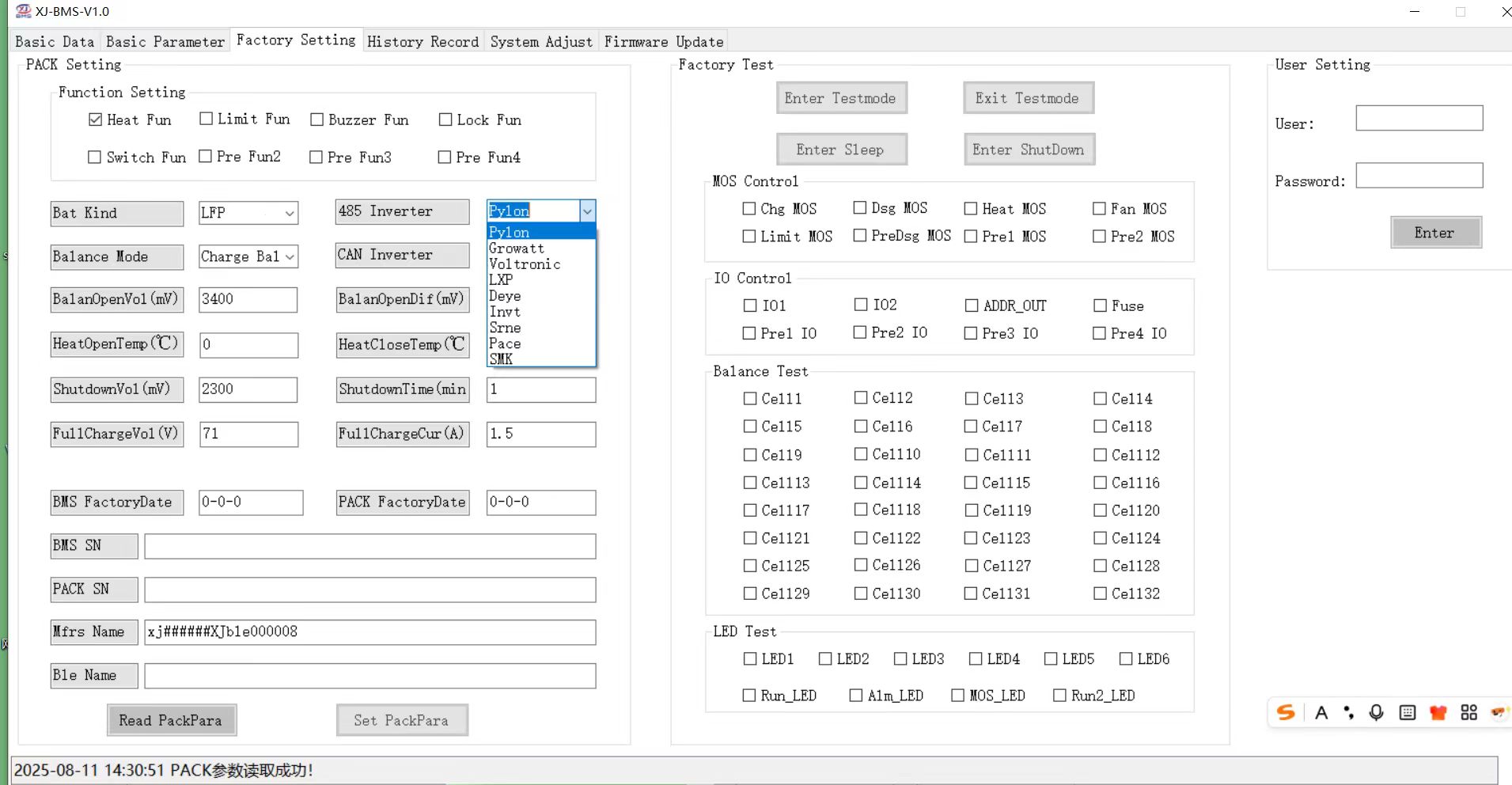Open the red shirt skin icon
This screenshot has height=785, width=1512.
1438,713
